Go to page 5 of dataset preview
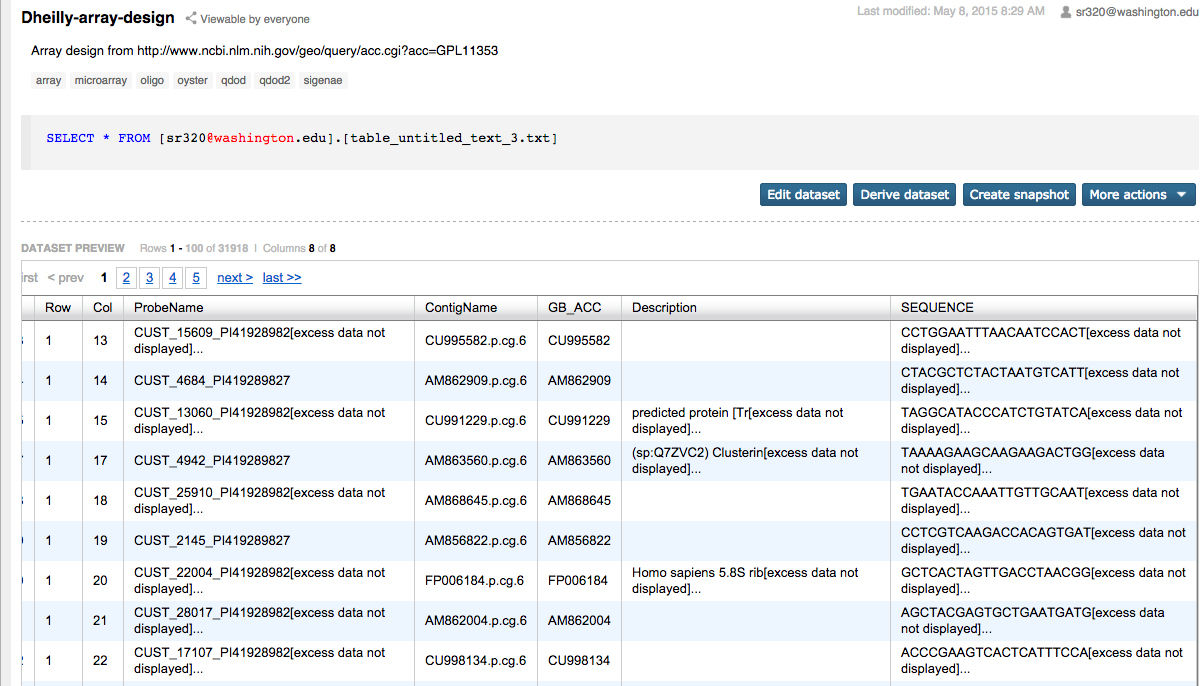 (x=196, y=278)
